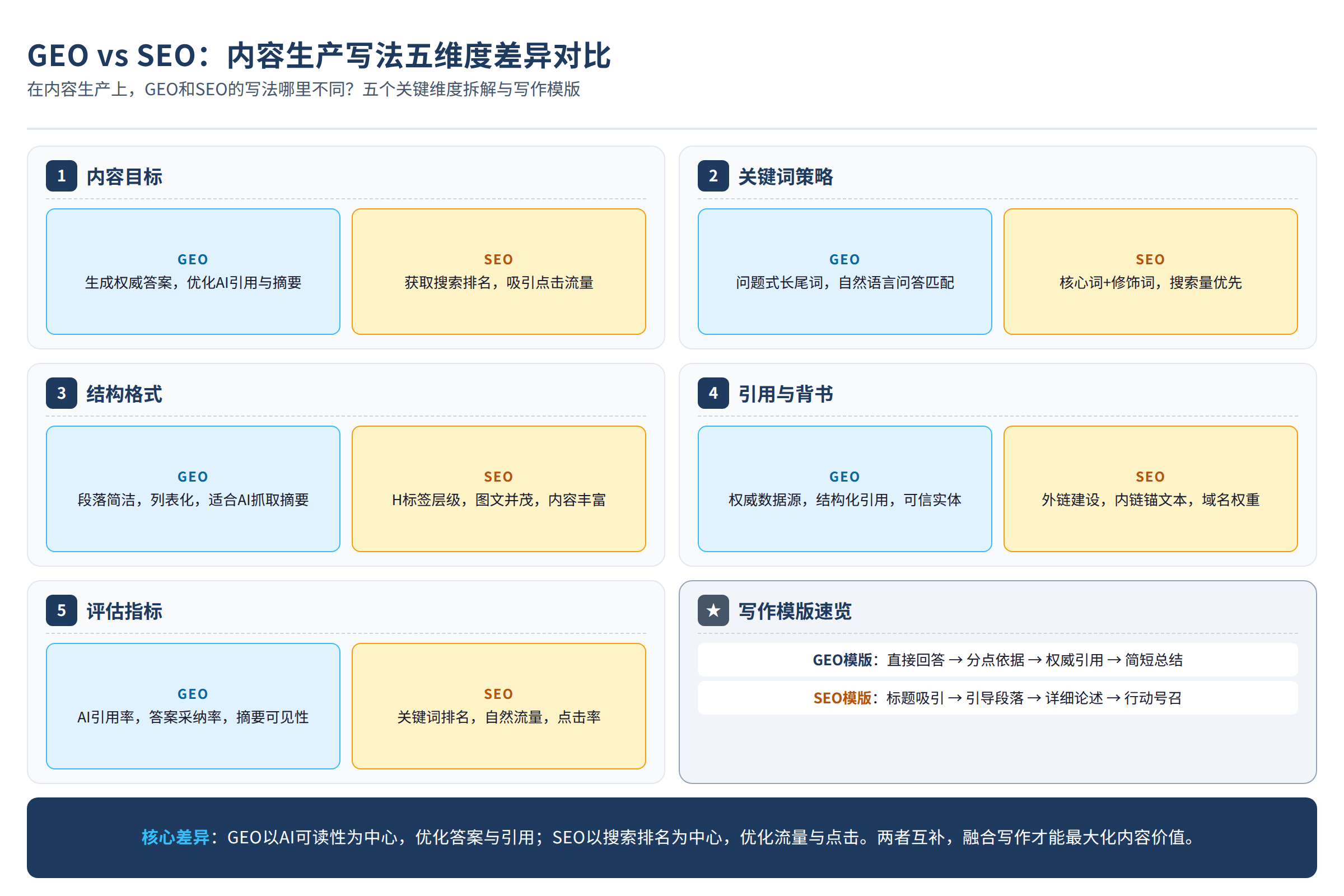1344x896 pixels.
Task: Click the subtitle 在内容生产上，GEO和SEO的写法哪里不同
Action: pos(304,89)
